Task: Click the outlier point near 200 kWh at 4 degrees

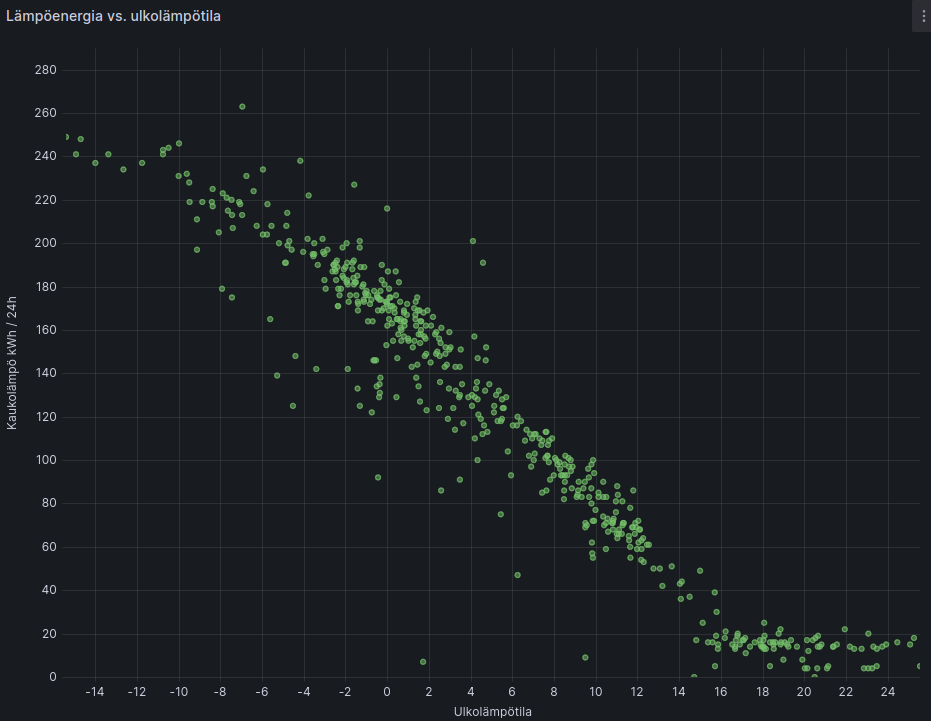Action: (472, 242)
